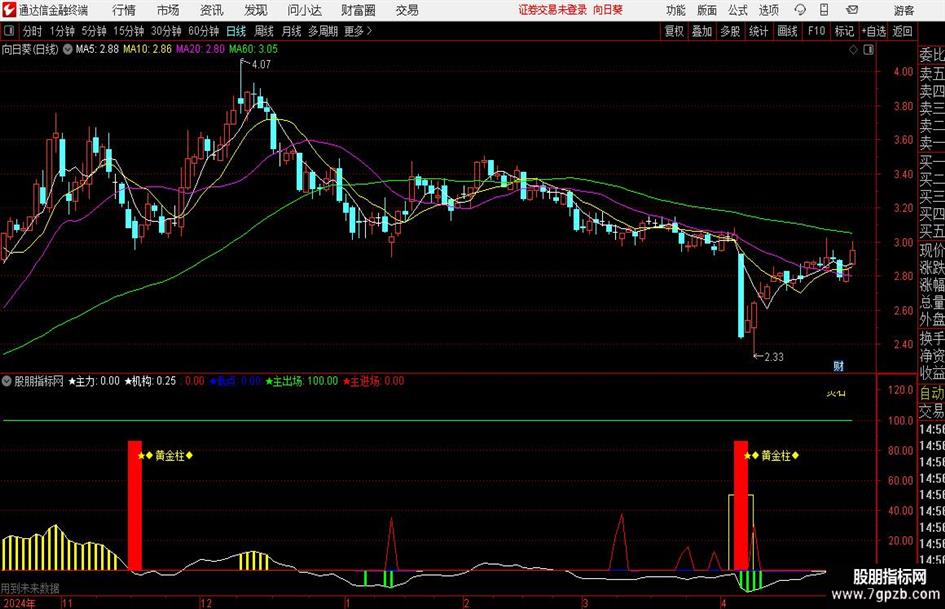Switch to 分时 chart period

33,31
